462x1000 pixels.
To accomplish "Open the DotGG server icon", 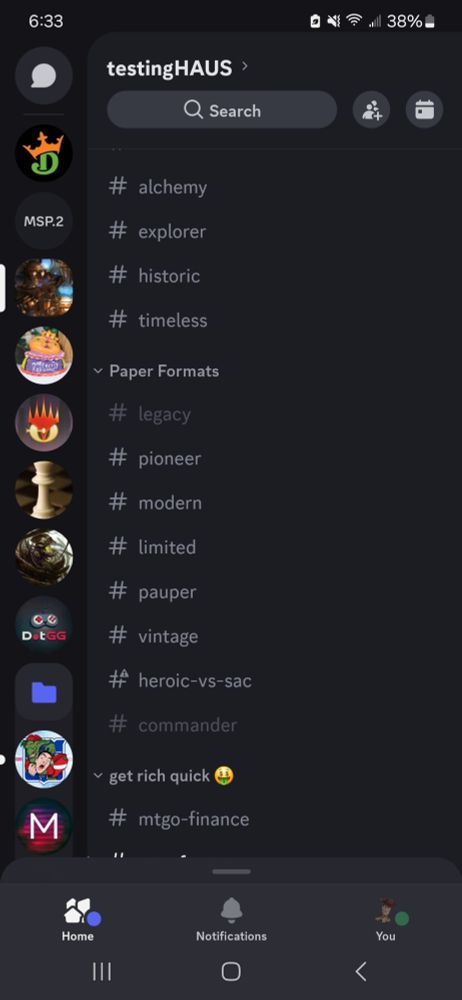I will tap(43, 625).
